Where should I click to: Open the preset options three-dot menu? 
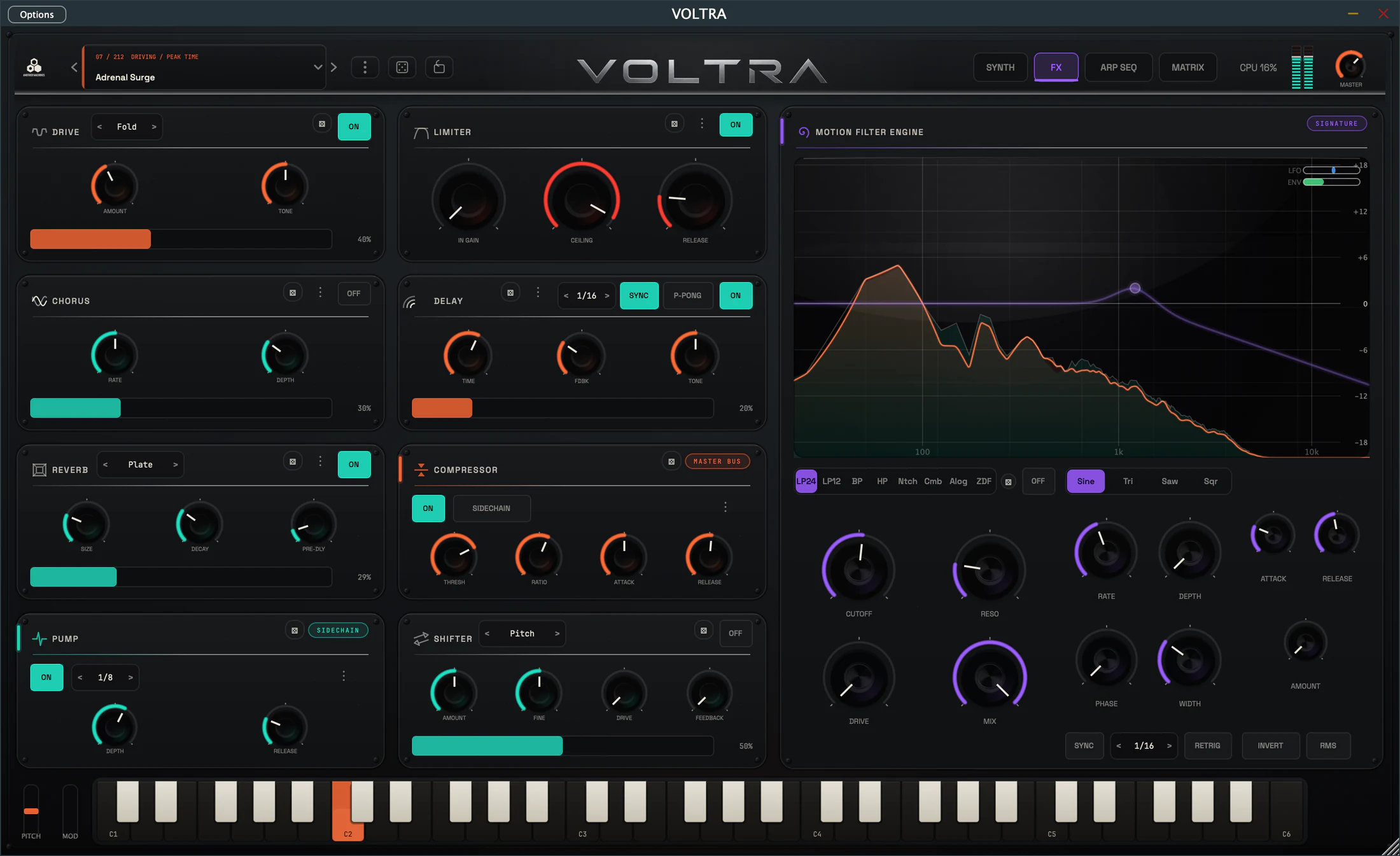coord(365,67)
